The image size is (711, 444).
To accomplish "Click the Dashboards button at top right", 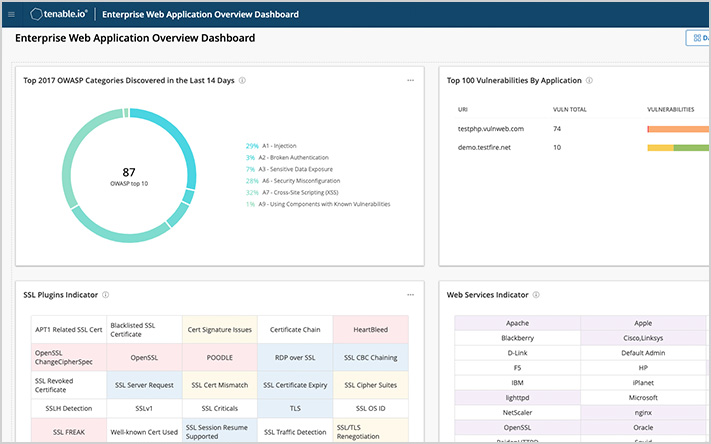I will coord(698,38).
